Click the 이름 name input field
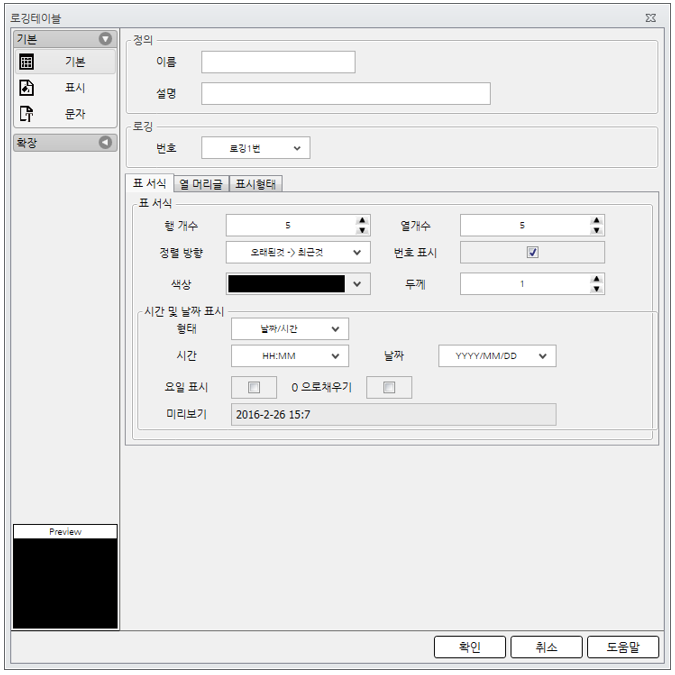 tap(278, 62)
